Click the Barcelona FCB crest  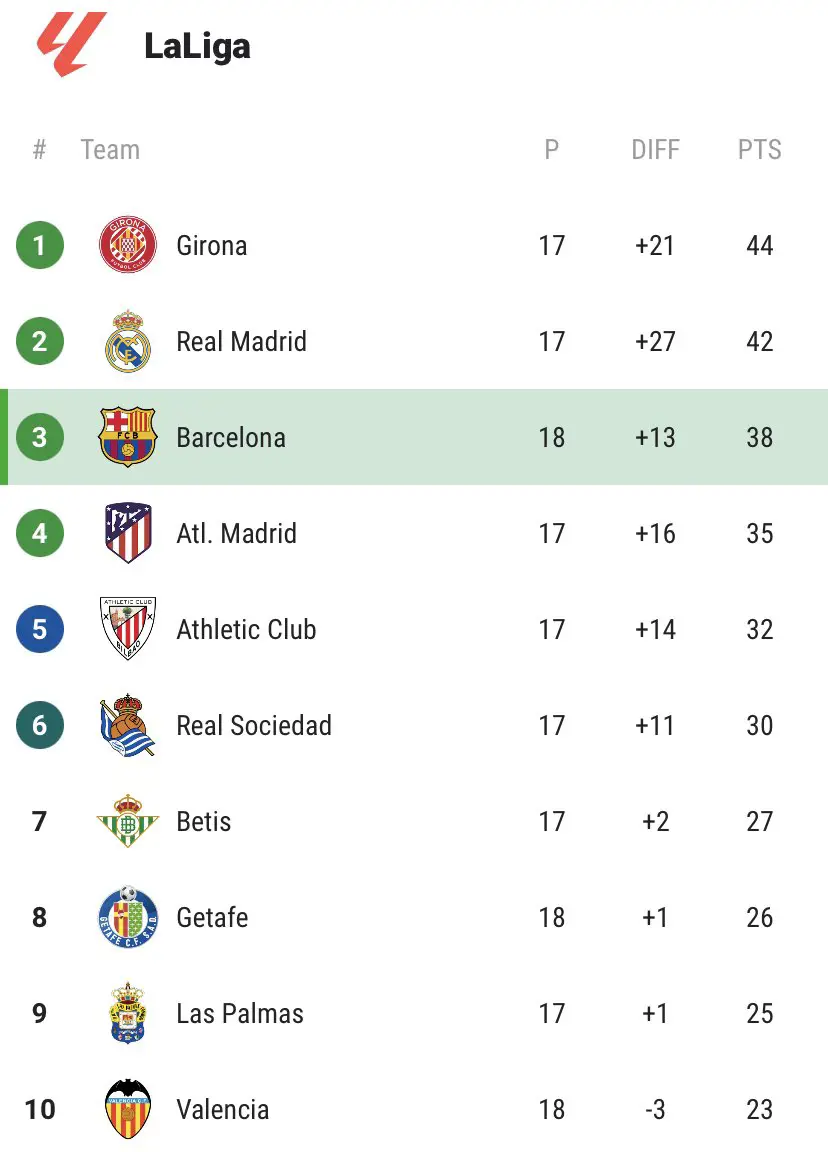click(x=128, y=437)
